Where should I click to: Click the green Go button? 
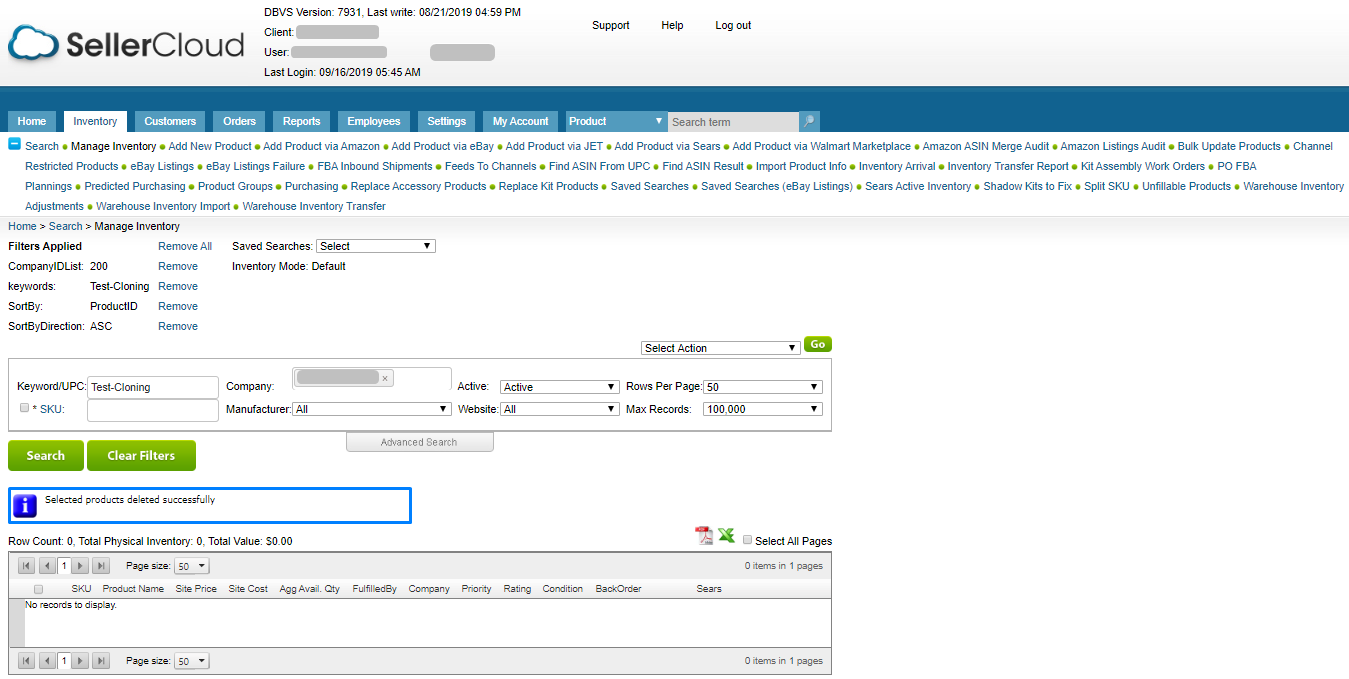click(x=818, y=344)
